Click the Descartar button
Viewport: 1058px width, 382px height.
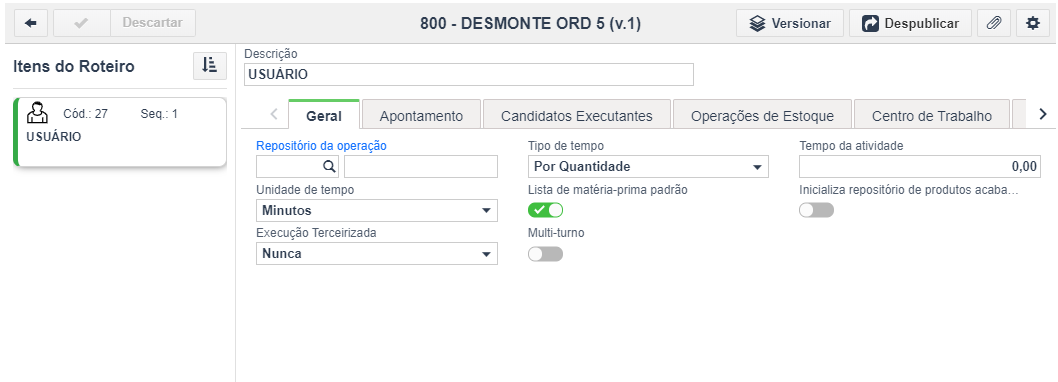(x=152, y=23)
